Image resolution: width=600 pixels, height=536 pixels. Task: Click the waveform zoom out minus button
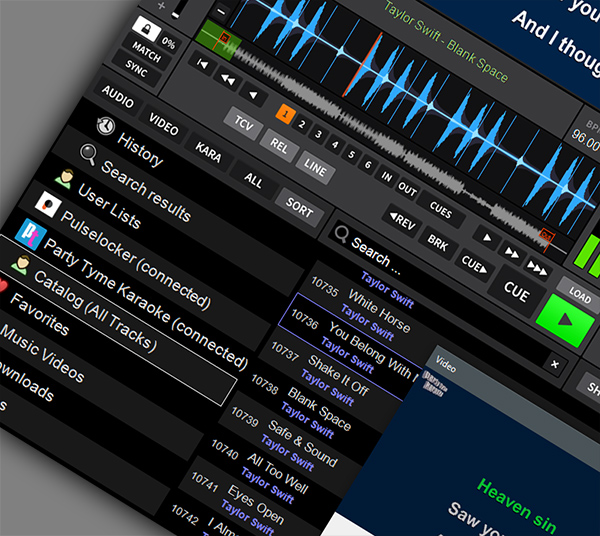(221, 13)
